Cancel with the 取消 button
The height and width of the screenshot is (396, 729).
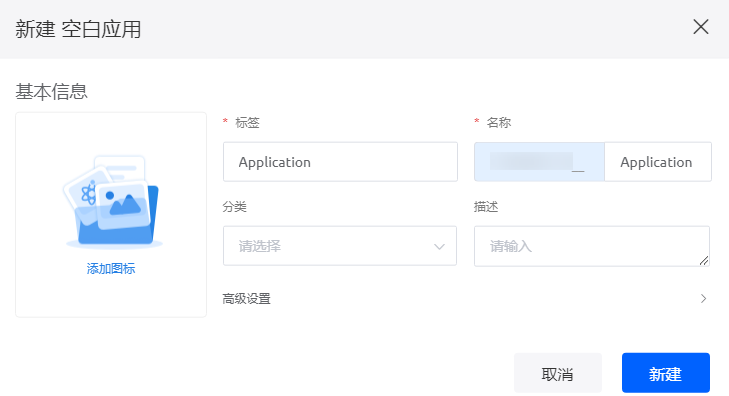[x=558, y=373]
